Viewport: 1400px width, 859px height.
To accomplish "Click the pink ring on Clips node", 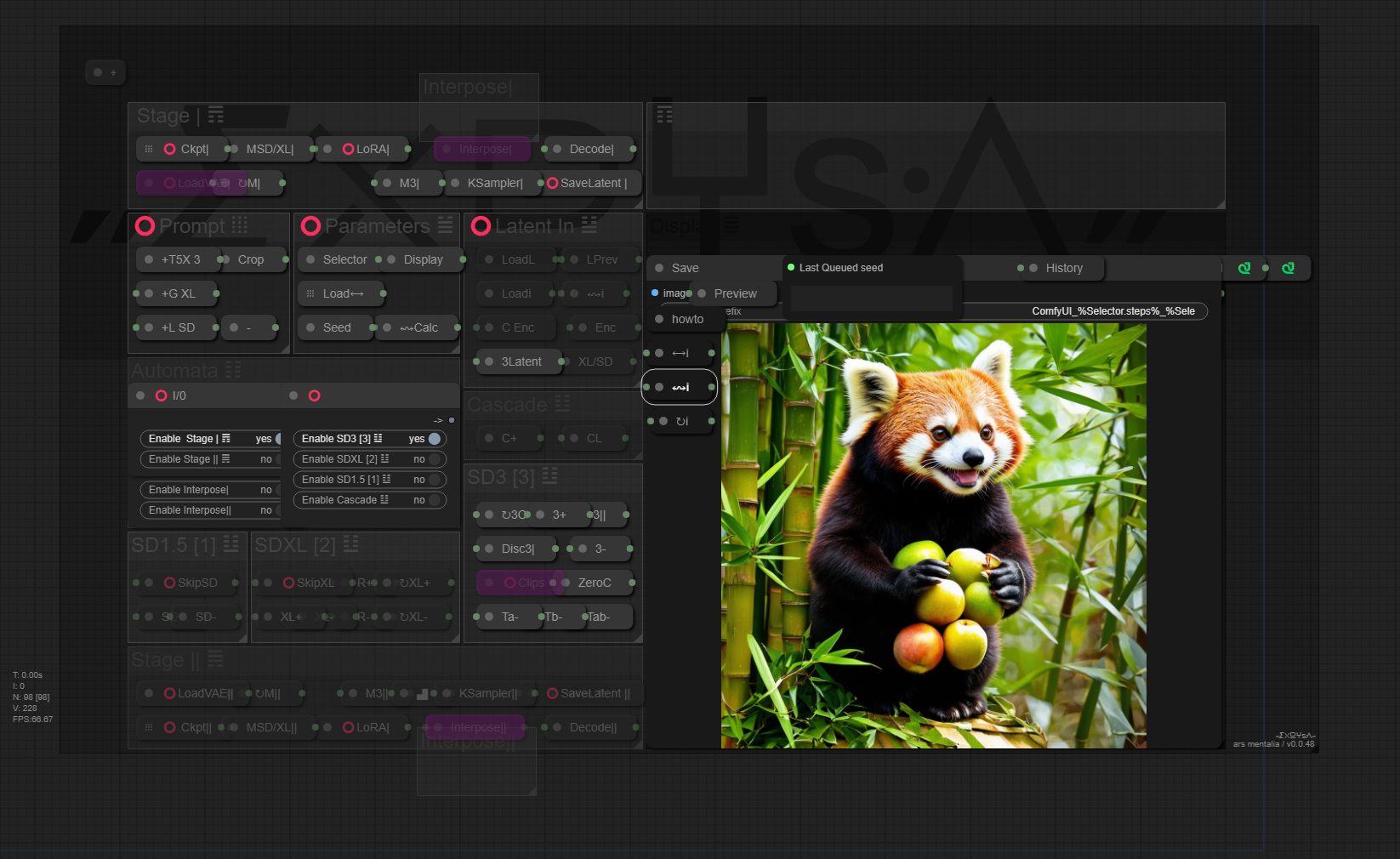I will (x=510, y=583).
